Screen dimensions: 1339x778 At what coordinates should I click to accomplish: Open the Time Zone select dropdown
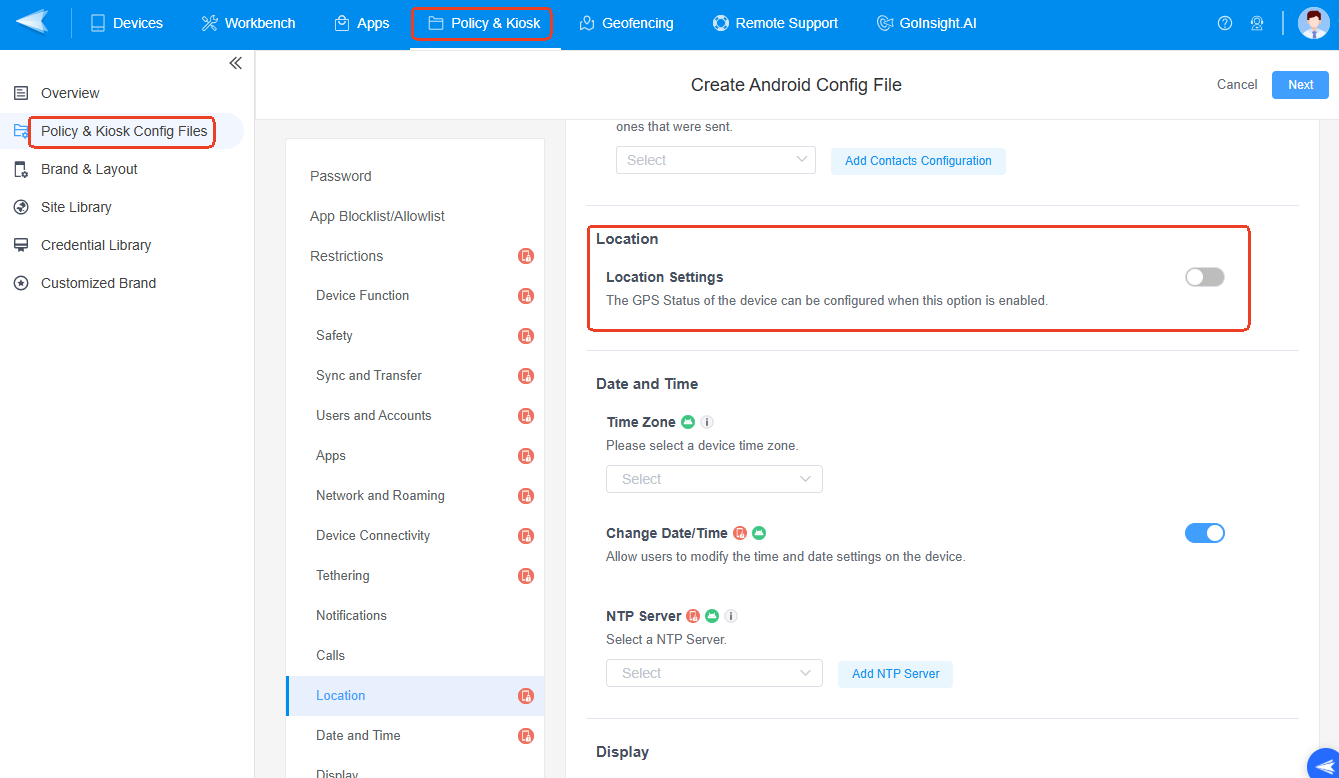tap(714, 479)
